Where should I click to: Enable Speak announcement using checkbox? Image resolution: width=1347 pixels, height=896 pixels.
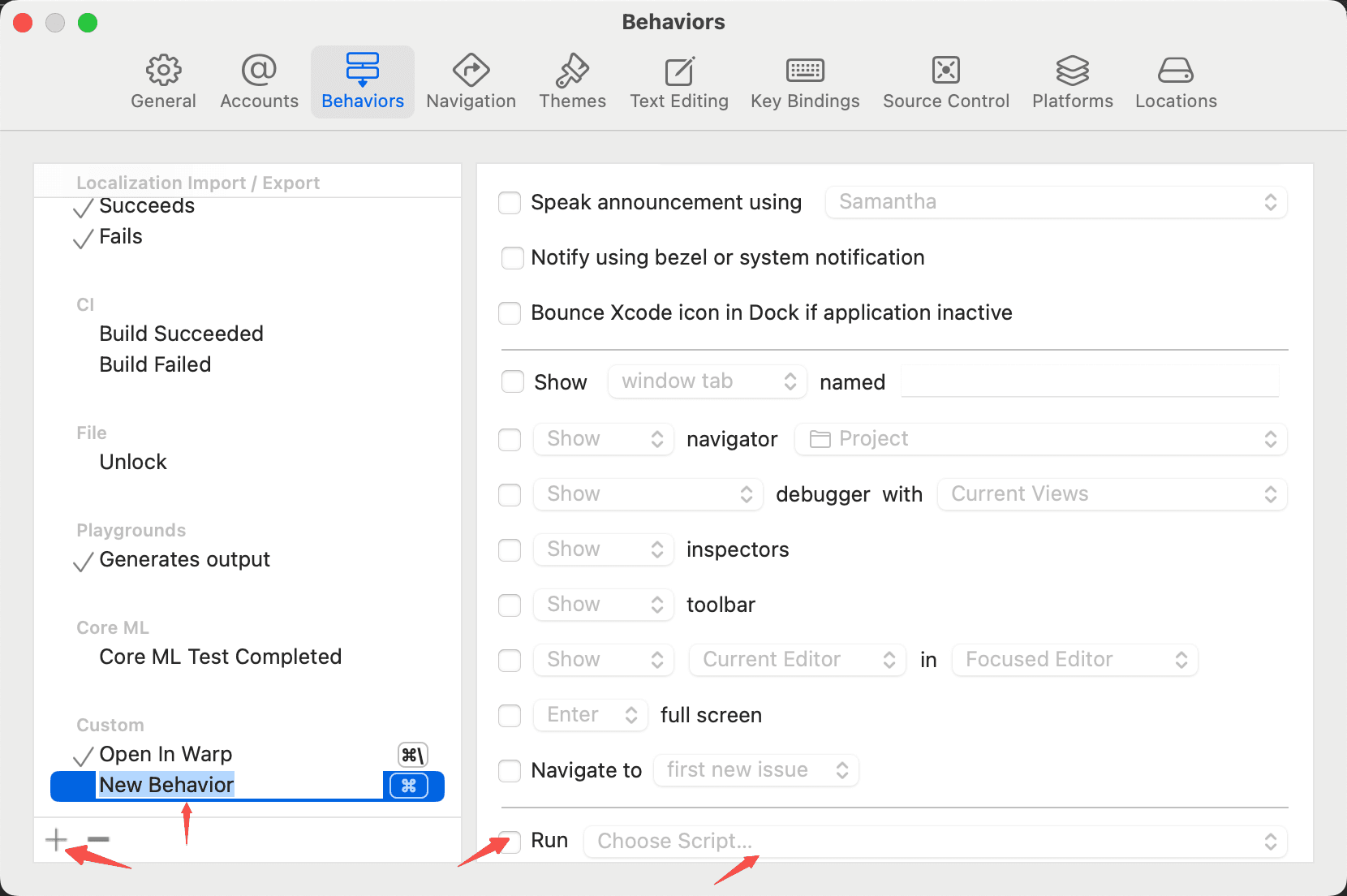(510, 202)
